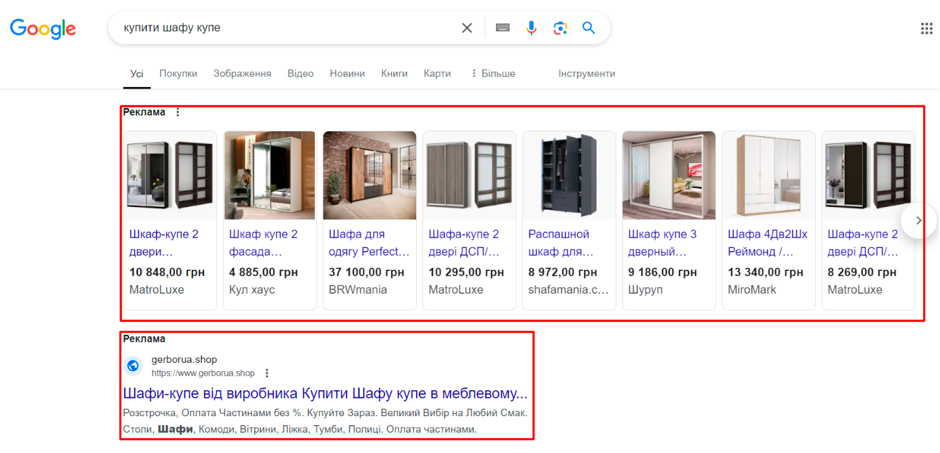The image size is (940, 453).
Task: Click the blue magnifier search icon
Action: [589, 28]
